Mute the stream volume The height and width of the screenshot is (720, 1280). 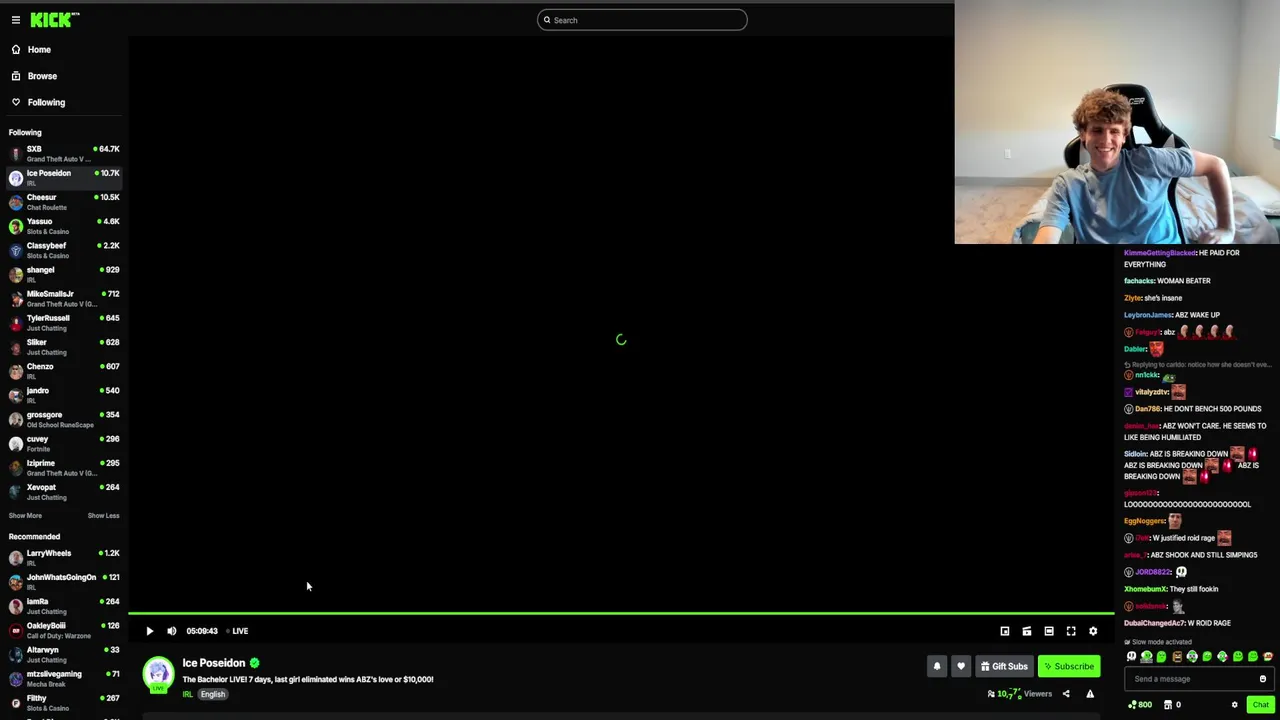(171, 631)
